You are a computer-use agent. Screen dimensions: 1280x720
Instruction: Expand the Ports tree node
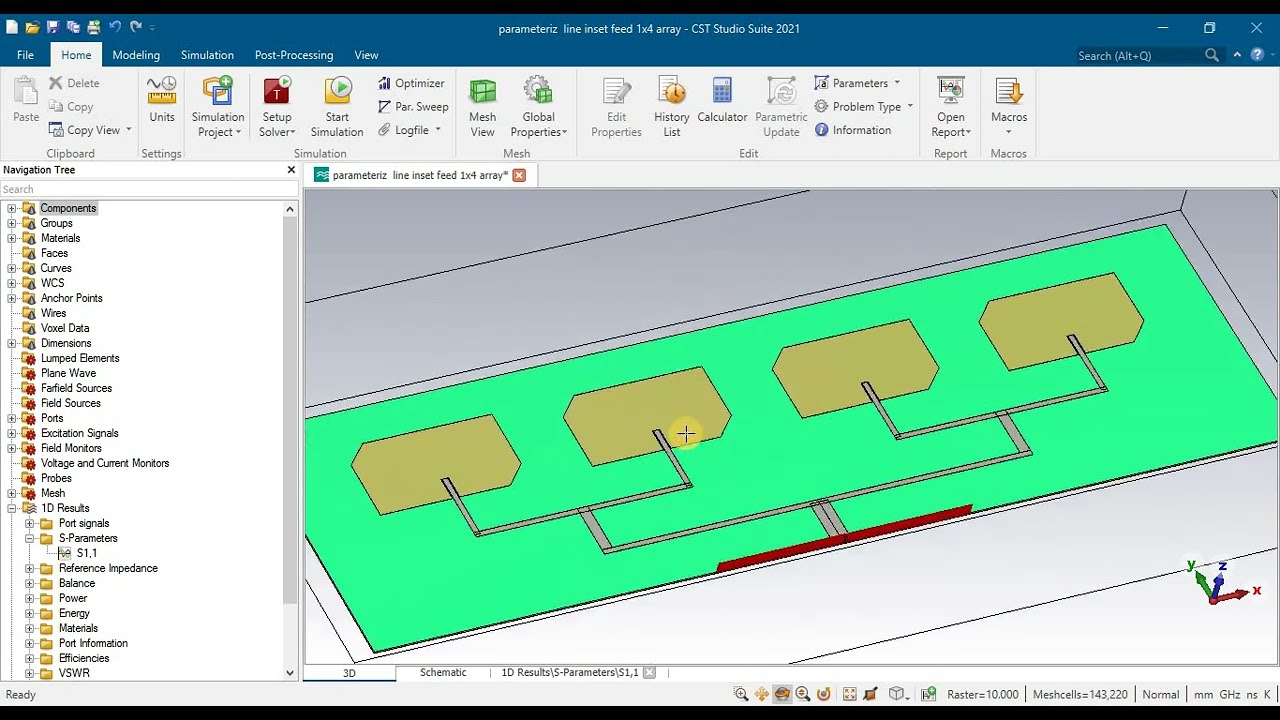[12, 418]
